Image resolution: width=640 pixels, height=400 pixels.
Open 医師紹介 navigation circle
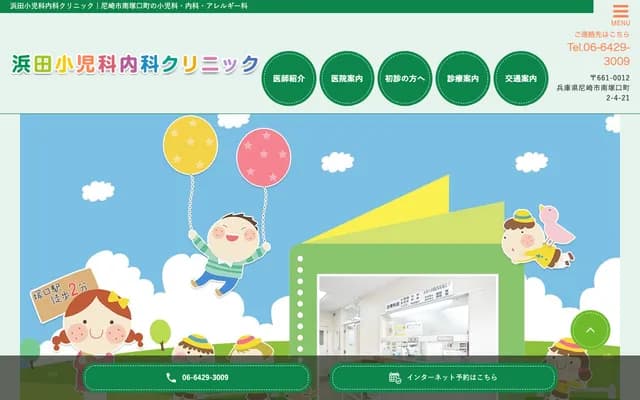(289, 78)
